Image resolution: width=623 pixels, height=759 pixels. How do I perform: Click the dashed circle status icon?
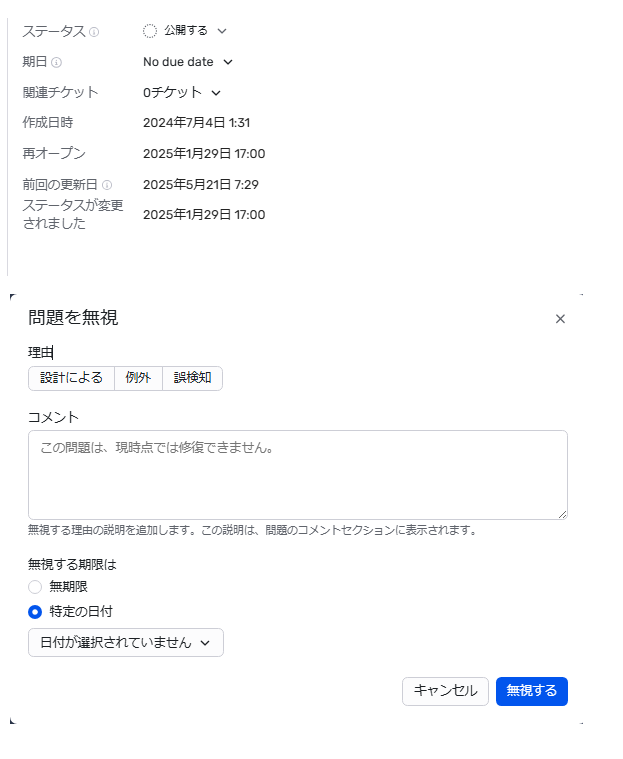pos(150,31)
